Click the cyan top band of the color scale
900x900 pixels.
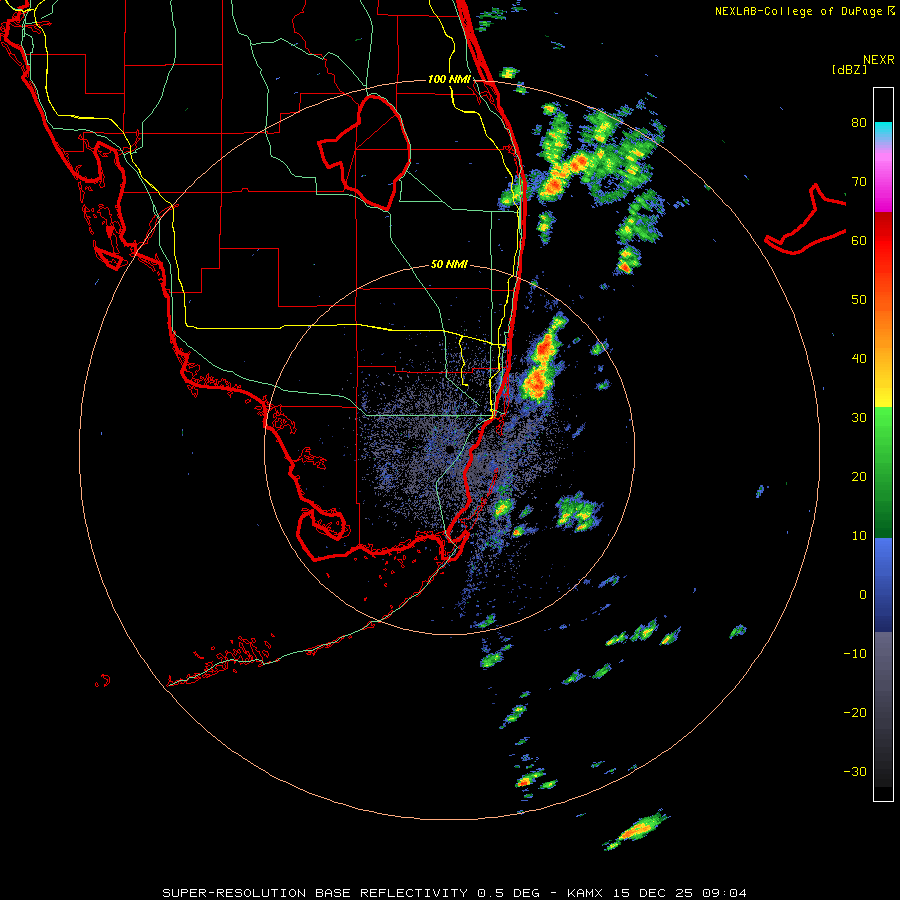[x=883, y=131]
